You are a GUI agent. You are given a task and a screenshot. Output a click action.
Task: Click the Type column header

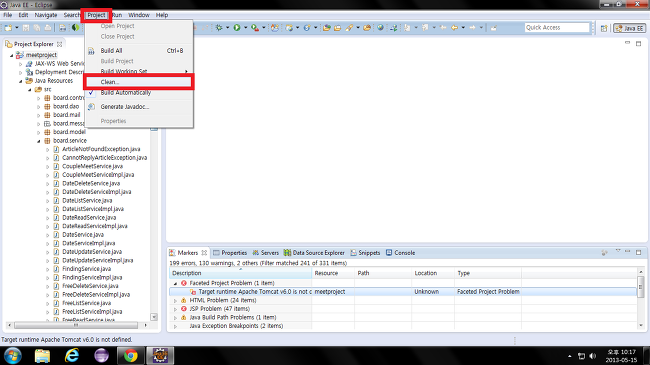(x=488, y=273)
